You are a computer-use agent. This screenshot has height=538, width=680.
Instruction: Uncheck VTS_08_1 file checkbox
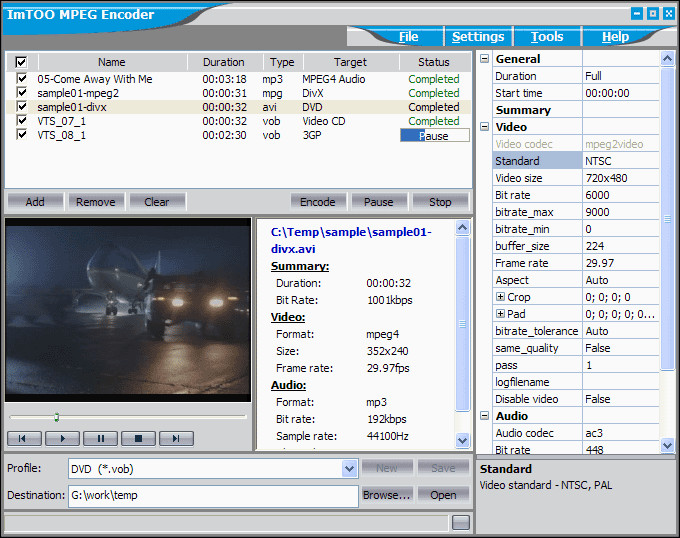[21, 135]
